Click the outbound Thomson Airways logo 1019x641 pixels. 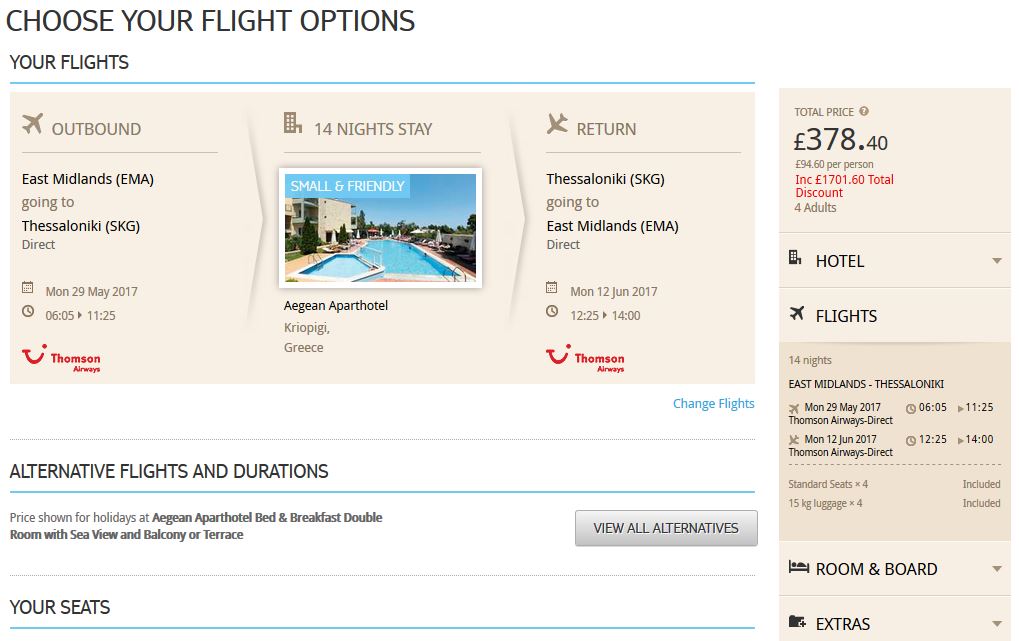pos(61,358)
